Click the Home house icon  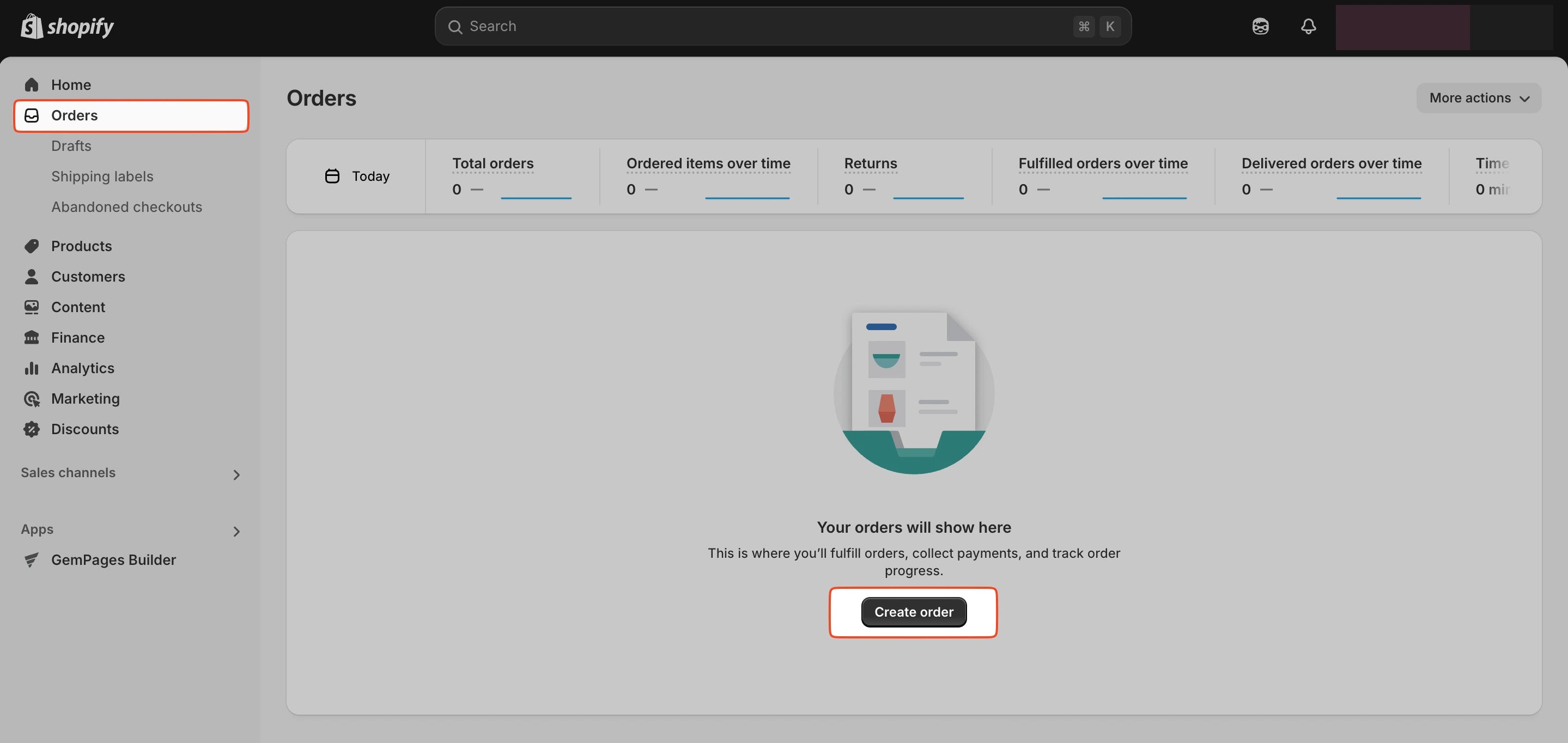32,84
